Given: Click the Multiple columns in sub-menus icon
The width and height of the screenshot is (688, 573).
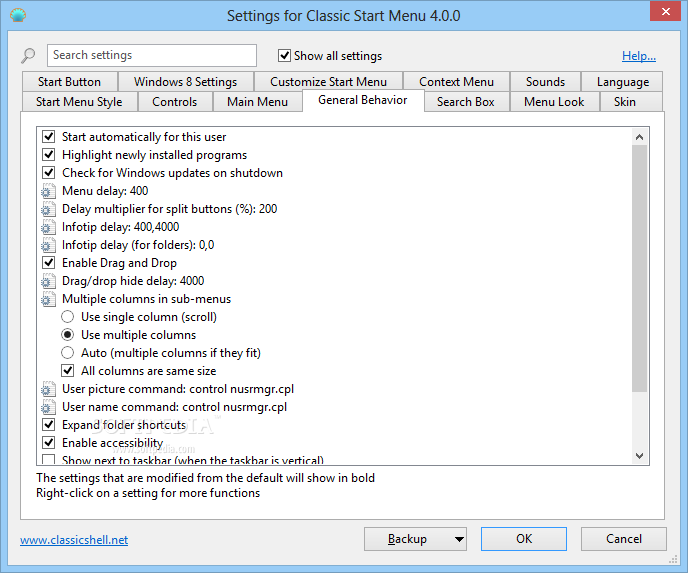Looking at the screenshot, I should [48, 299].
